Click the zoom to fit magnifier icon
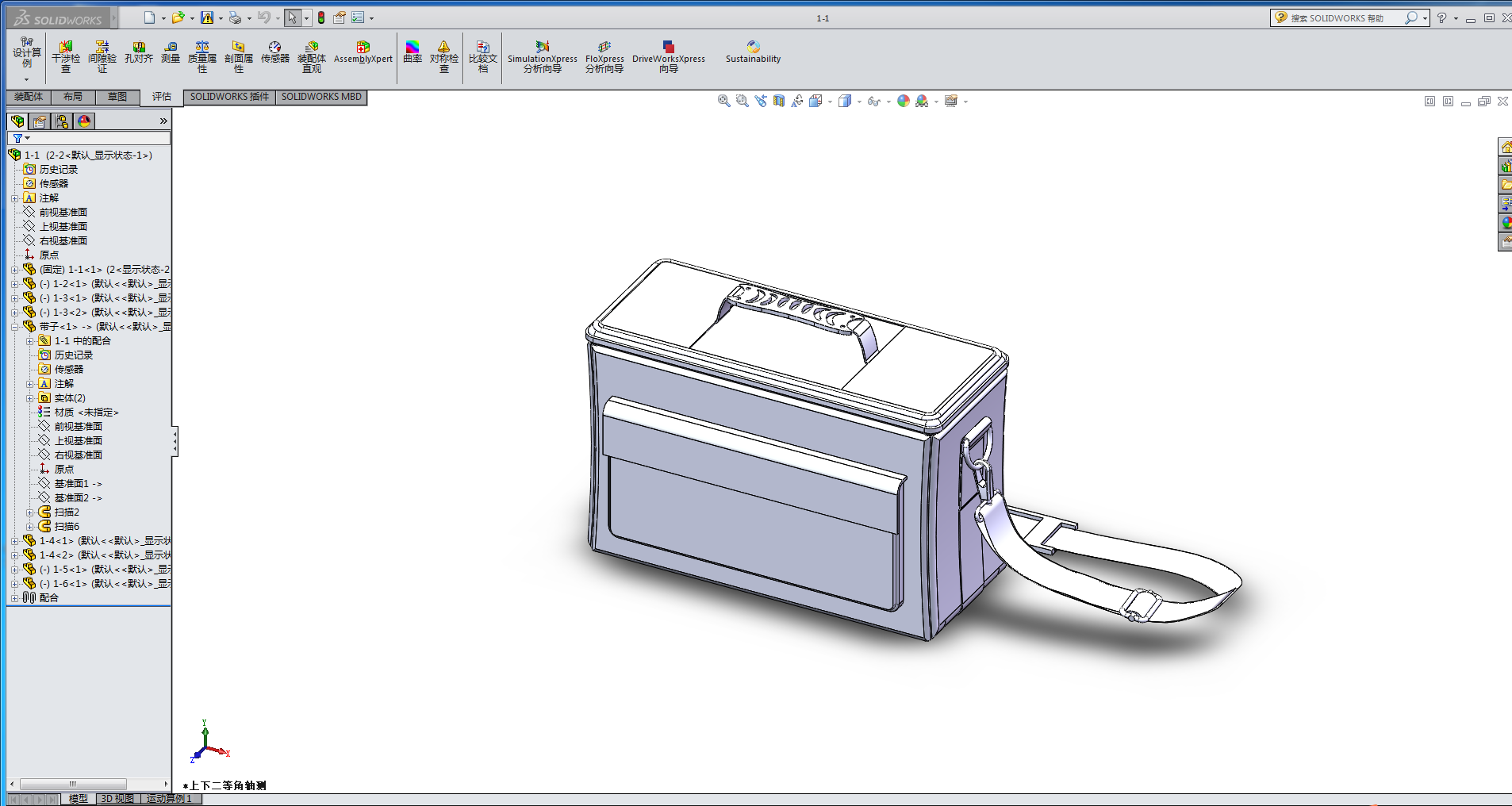This screenshot has height=806, width=1512. coord(723,102)
